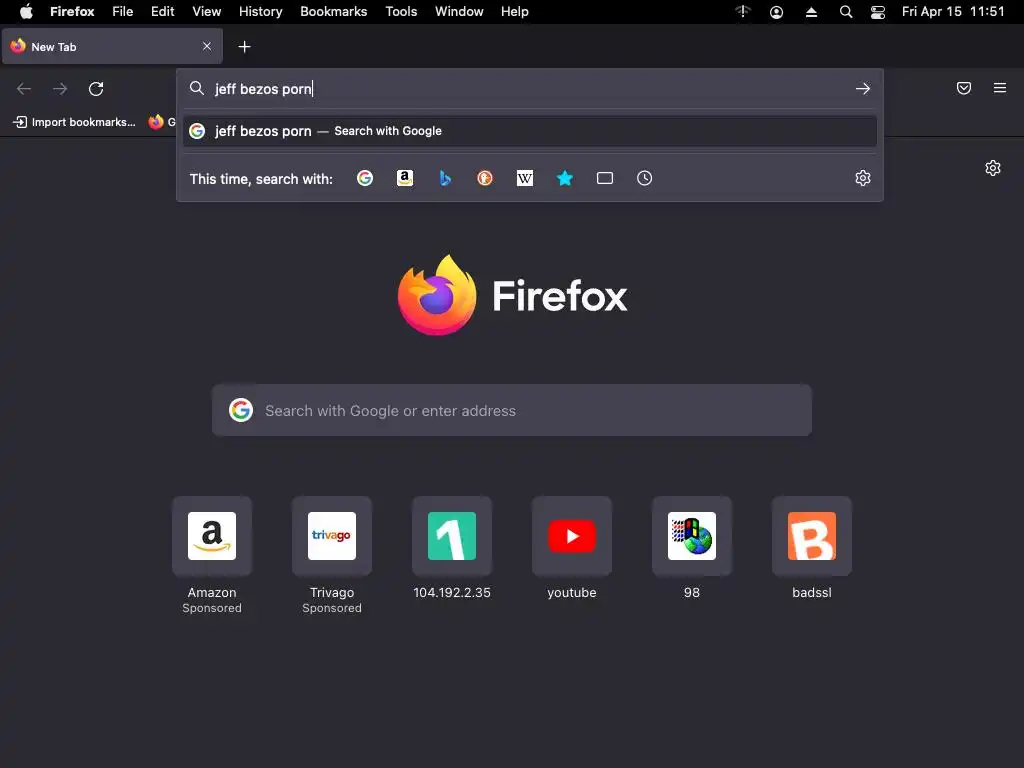Focus the Search with Google page field
1024x768 pixels.
pos(512,410)
